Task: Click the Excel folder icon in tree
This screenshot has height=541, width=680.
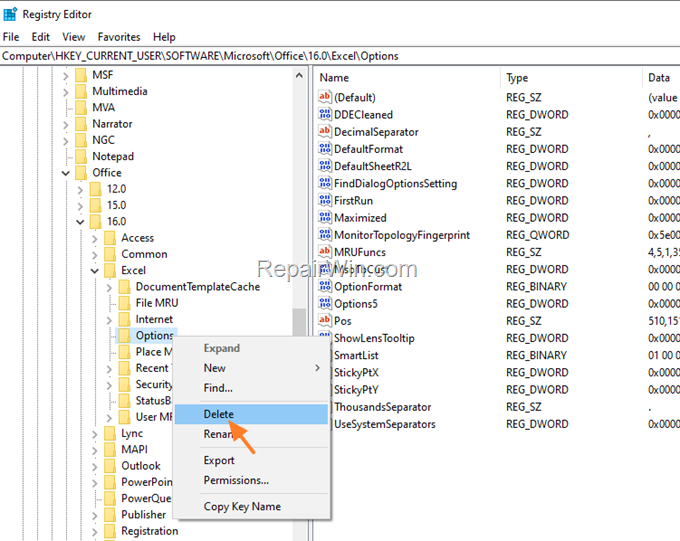Action: 110,270
